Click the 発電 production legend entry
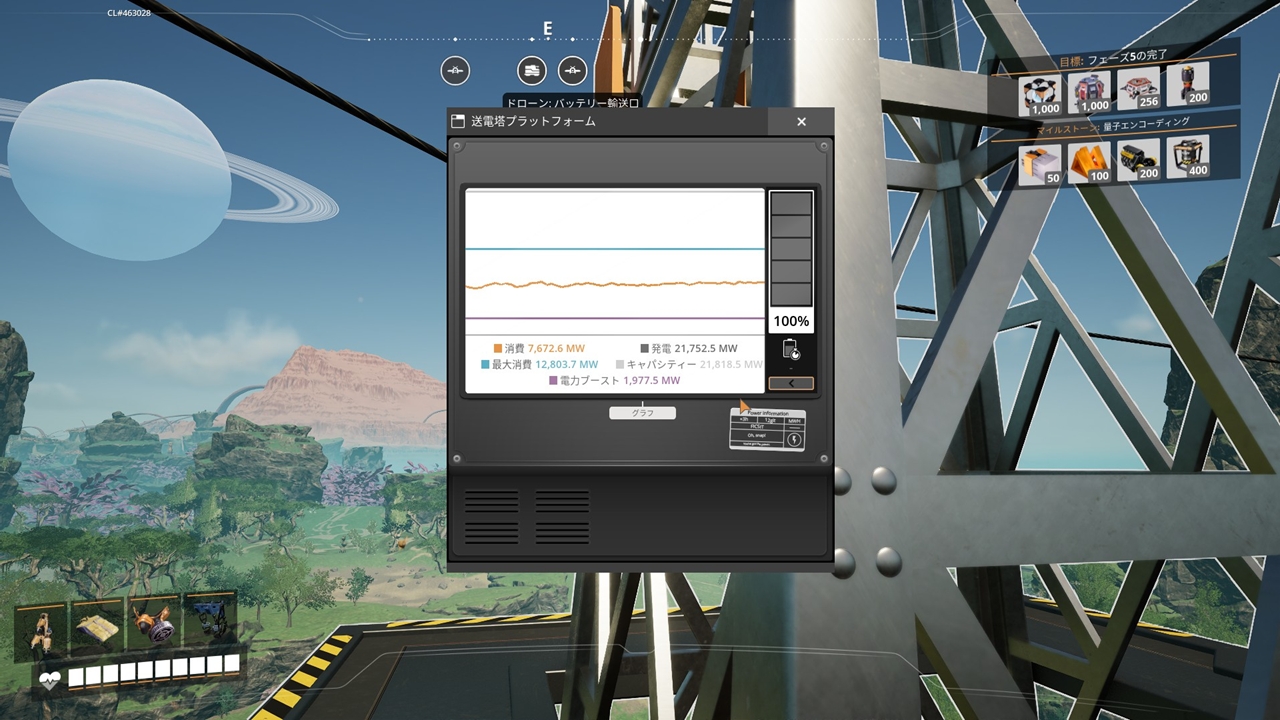The height and width of the screenshot is (720, 1280). [x=689, y=349]
